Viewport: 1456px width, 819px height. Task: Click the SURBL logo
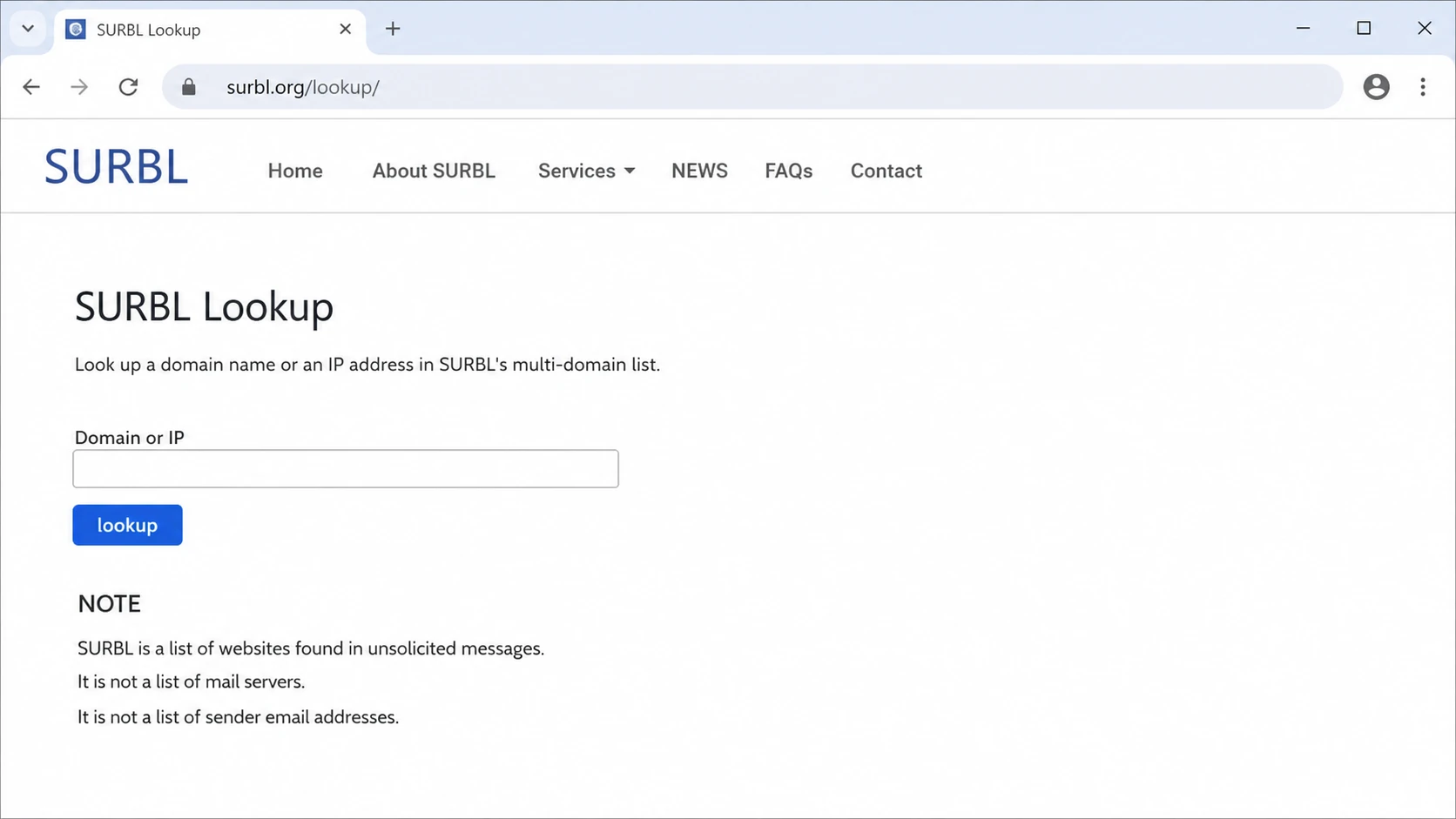coord(116,167)
